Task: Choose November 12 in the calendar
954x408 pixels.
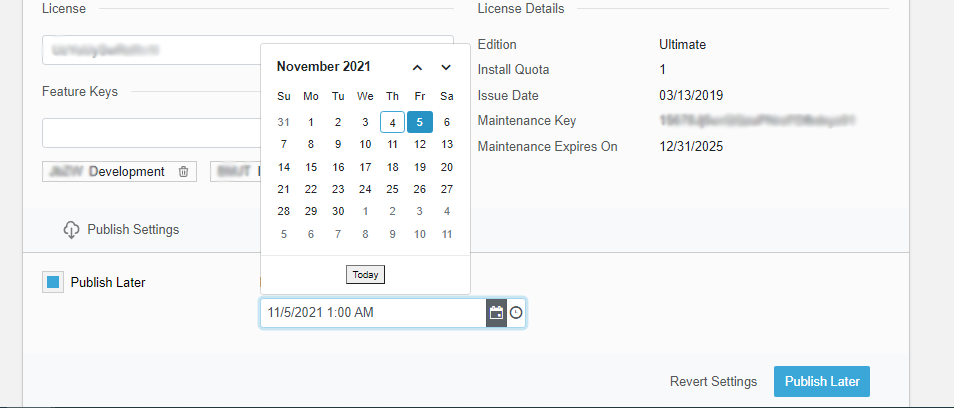Action: (420, 145)
